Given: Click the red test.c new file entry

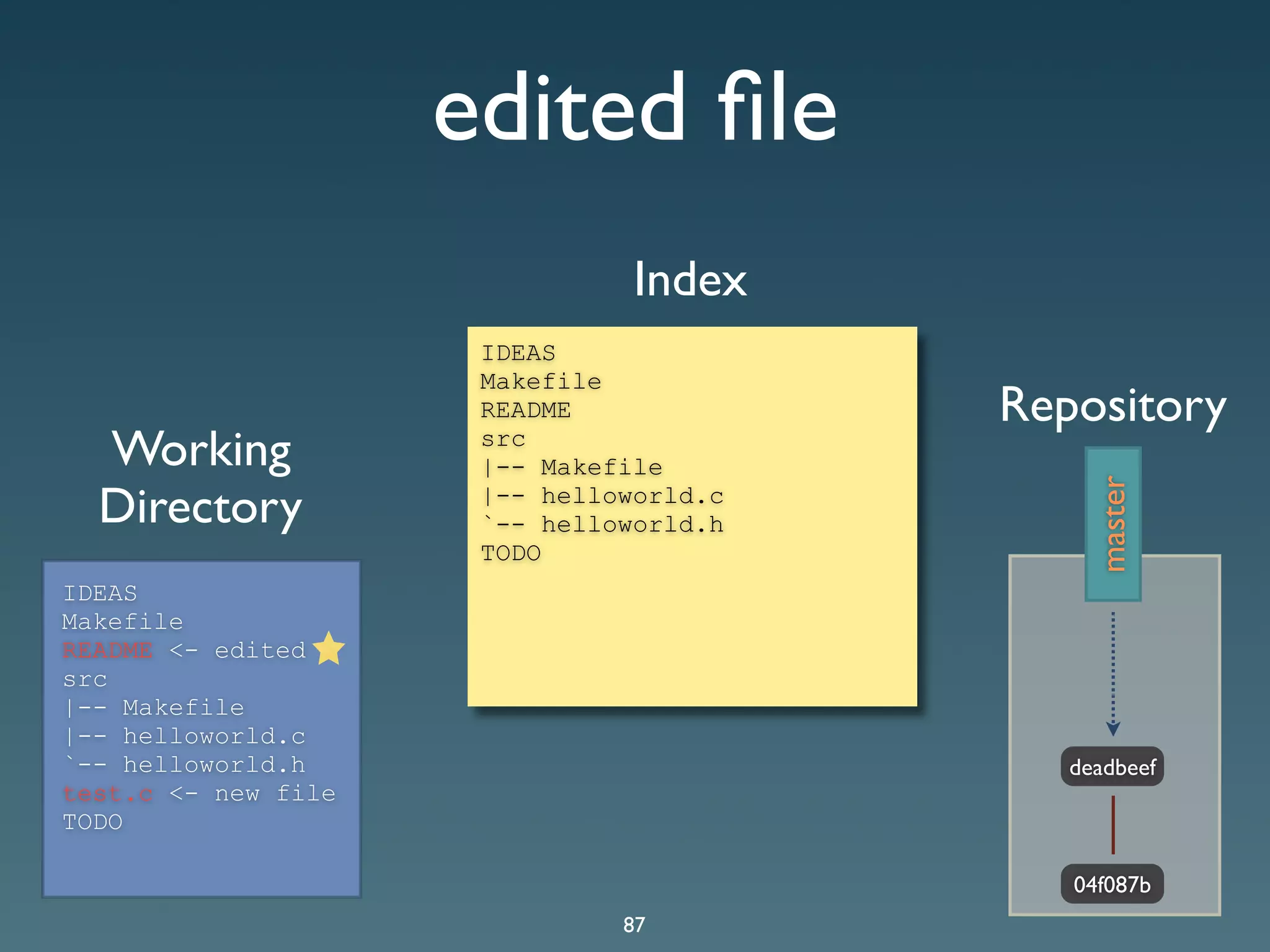Looking at the screenshot, I should coord(108,794).
